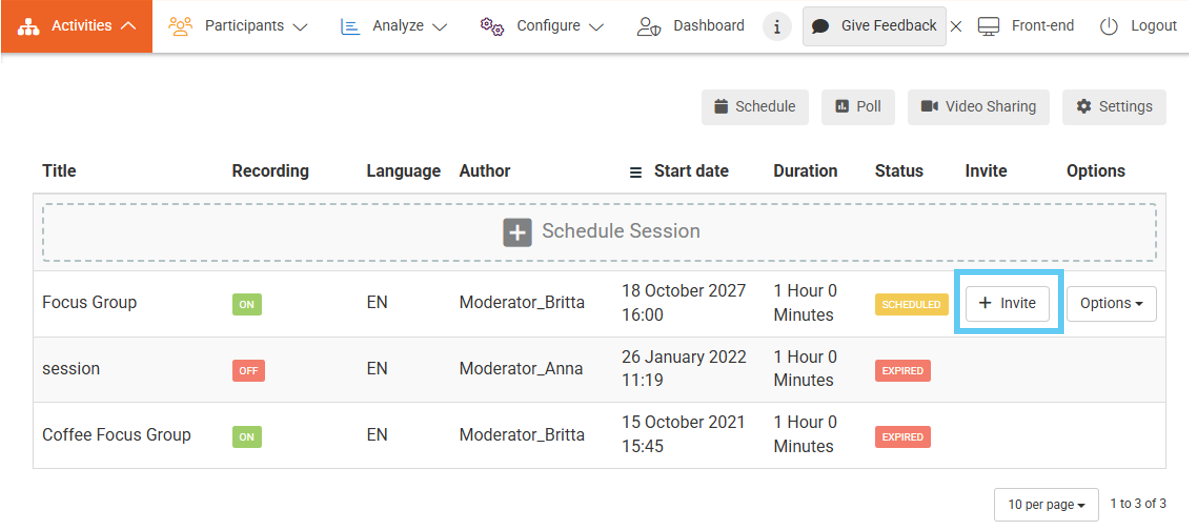Expand the Participants menu
The image size is (1189, 532).
(238, 26)
